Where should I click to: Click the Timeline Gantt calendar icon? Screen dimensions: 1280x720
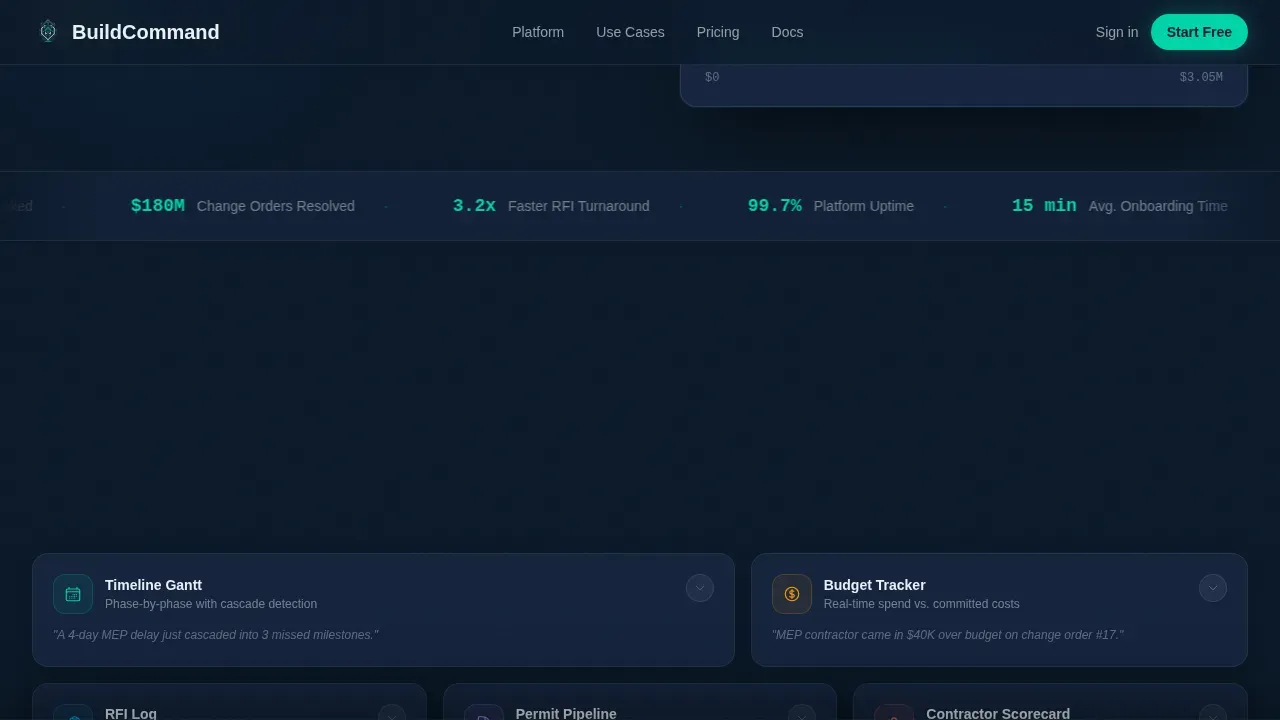point(73,594)
